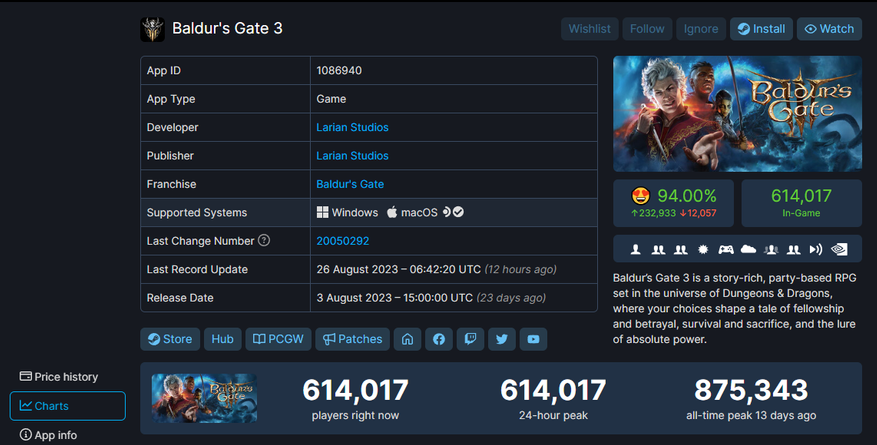Click the help icon beside Last Change Number
877x445 pixels.
pyautogui.click(x=264, y=240)
